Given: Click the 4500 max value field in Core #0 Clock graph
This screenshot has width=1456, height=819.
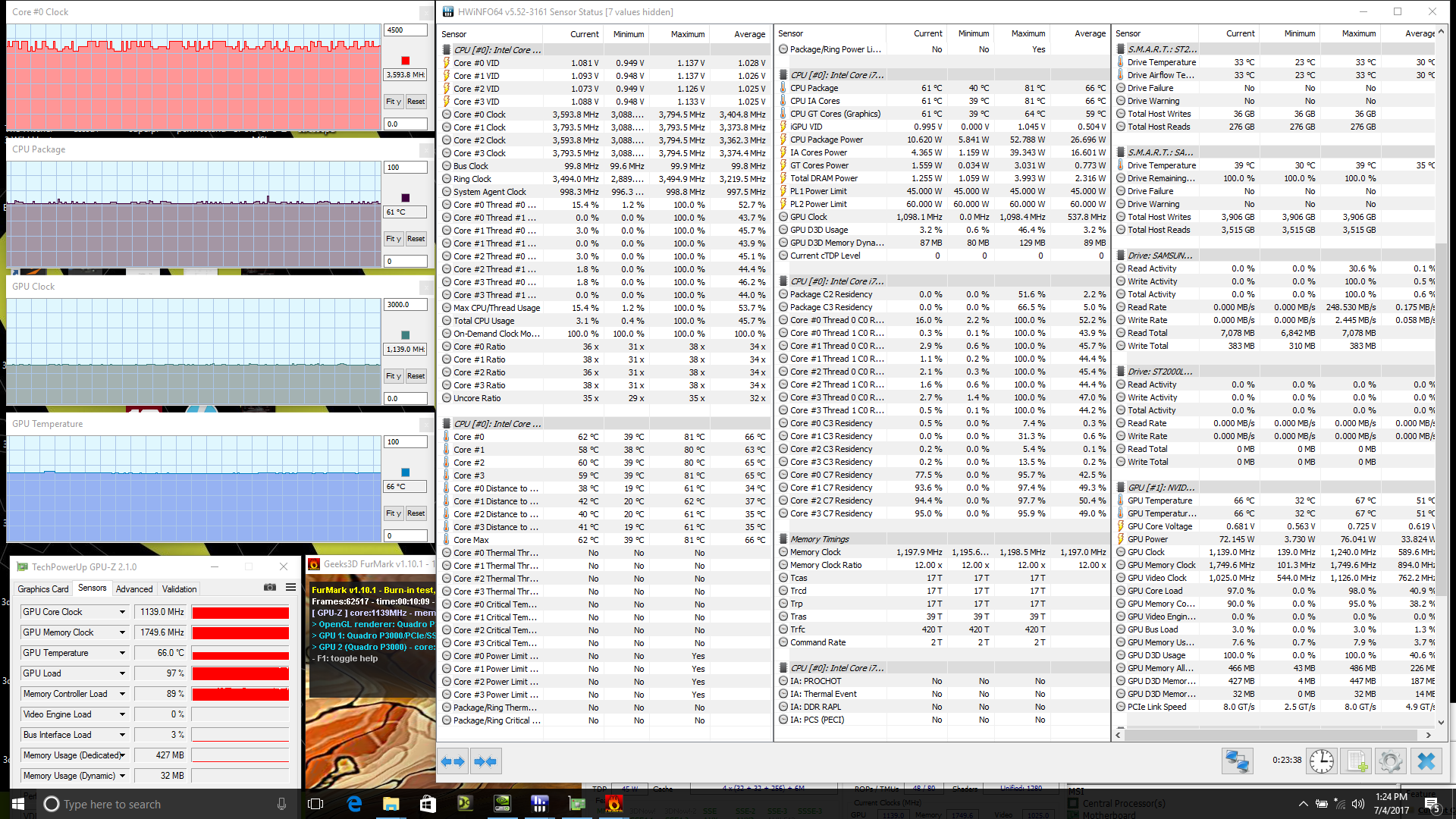Looking at the screenshot, I should point(406,30).
